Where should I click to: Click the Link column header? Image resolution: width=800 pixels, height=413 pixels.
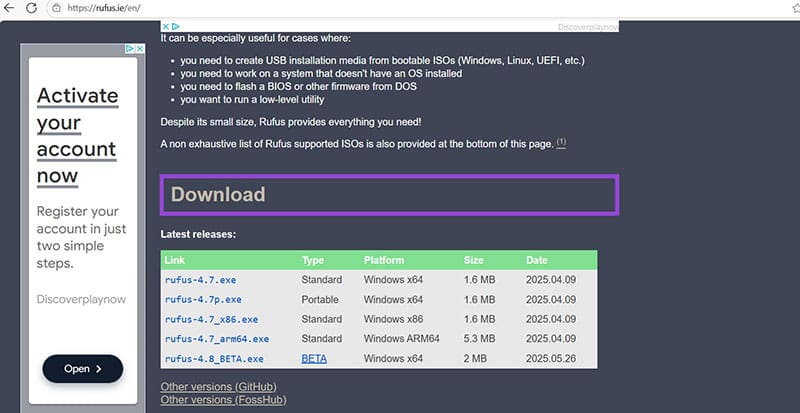tap(174, 260)
